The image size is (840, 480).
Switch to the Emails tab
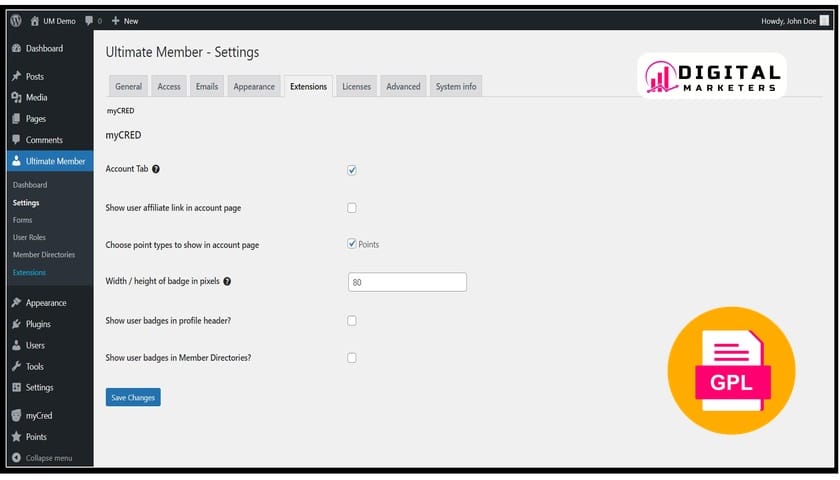(207, 86)
